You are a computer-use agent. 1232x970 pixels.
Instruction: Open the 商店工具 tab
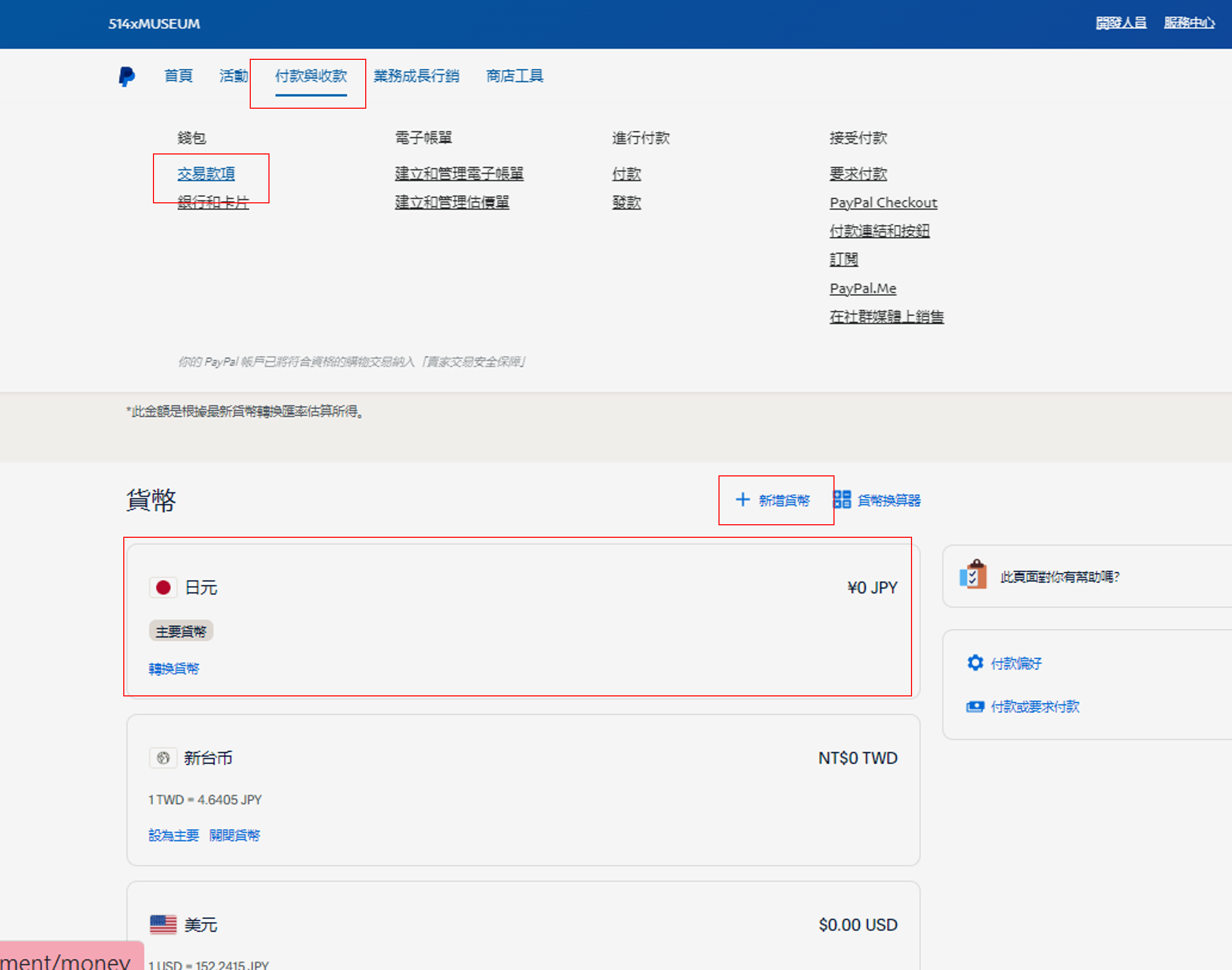pos(513,75)
